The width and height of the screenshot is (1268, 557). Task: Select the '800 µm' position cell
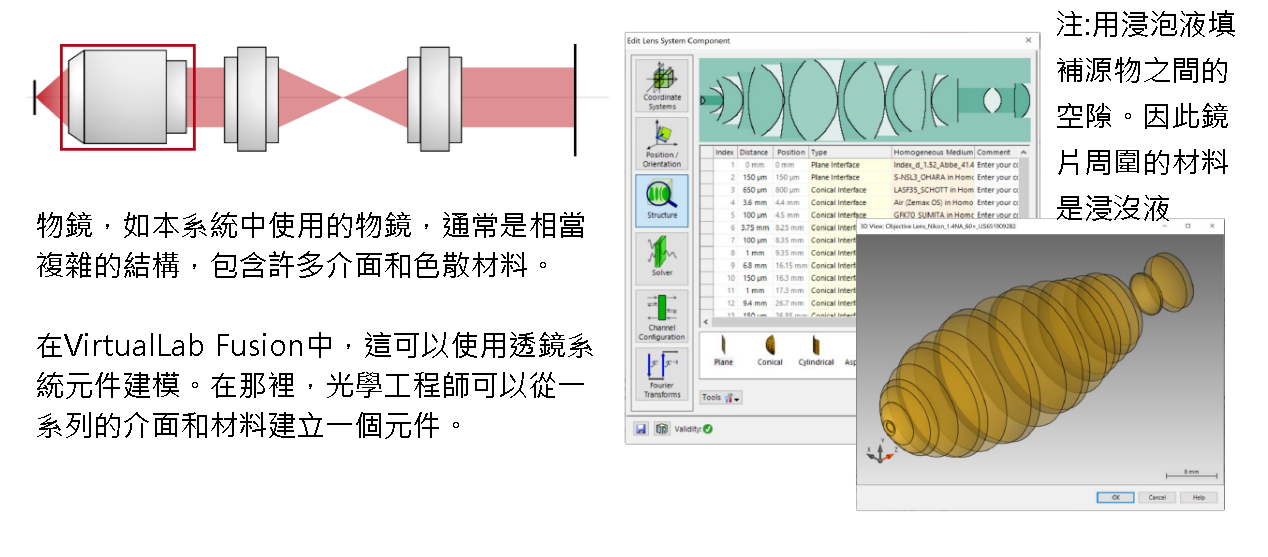pyautogui.click(x=789, y=189)
